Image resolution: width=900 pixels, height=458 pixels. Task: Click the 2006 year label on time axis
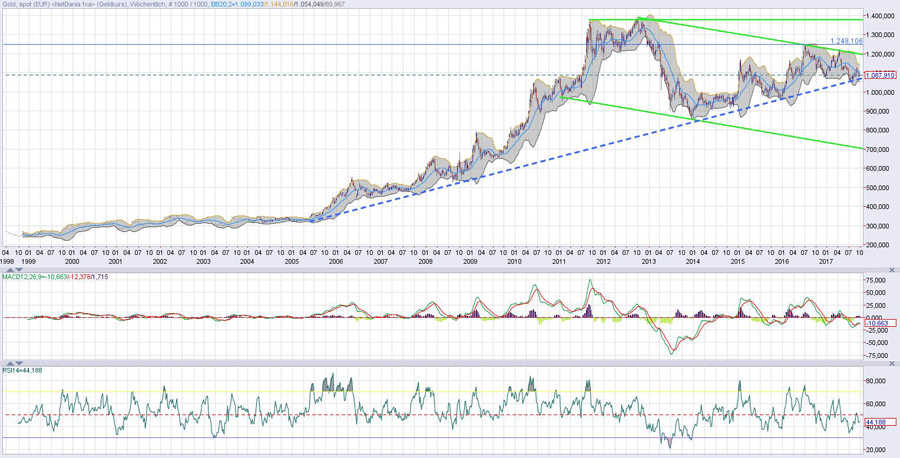point(336,261)
